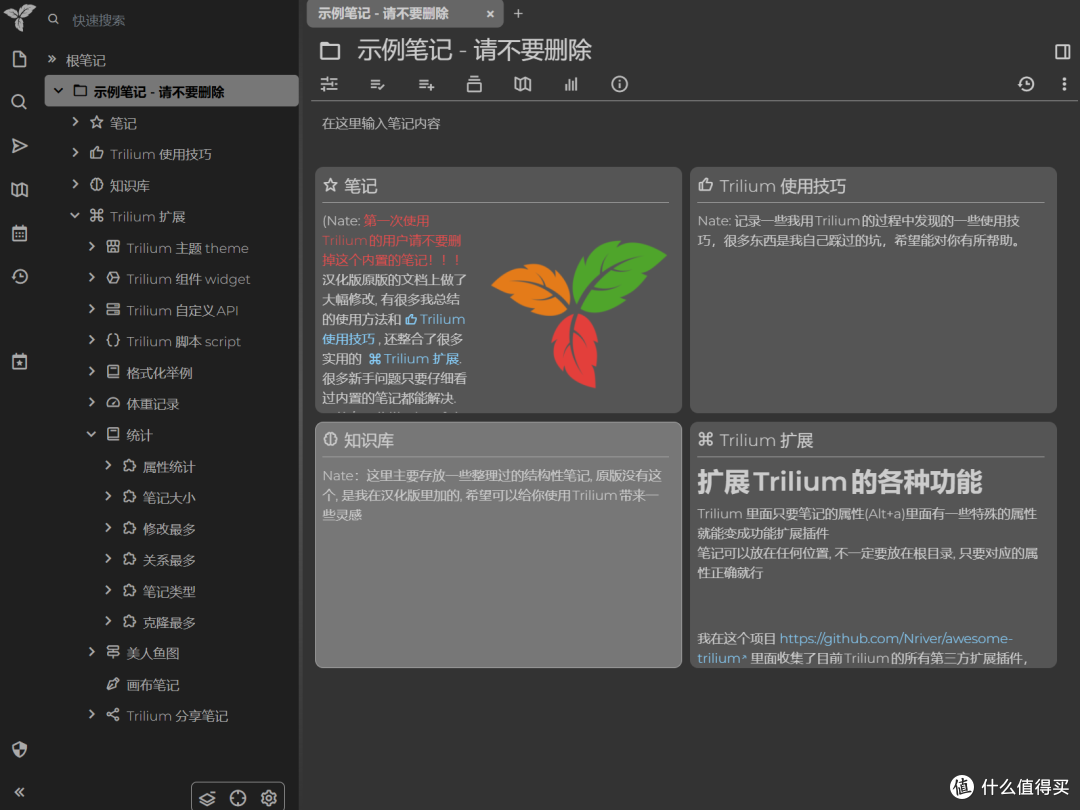This screenshot has height=810, width=1080.
Task: Expand Trilium 组件 widget node
Action: coord(92,277)
